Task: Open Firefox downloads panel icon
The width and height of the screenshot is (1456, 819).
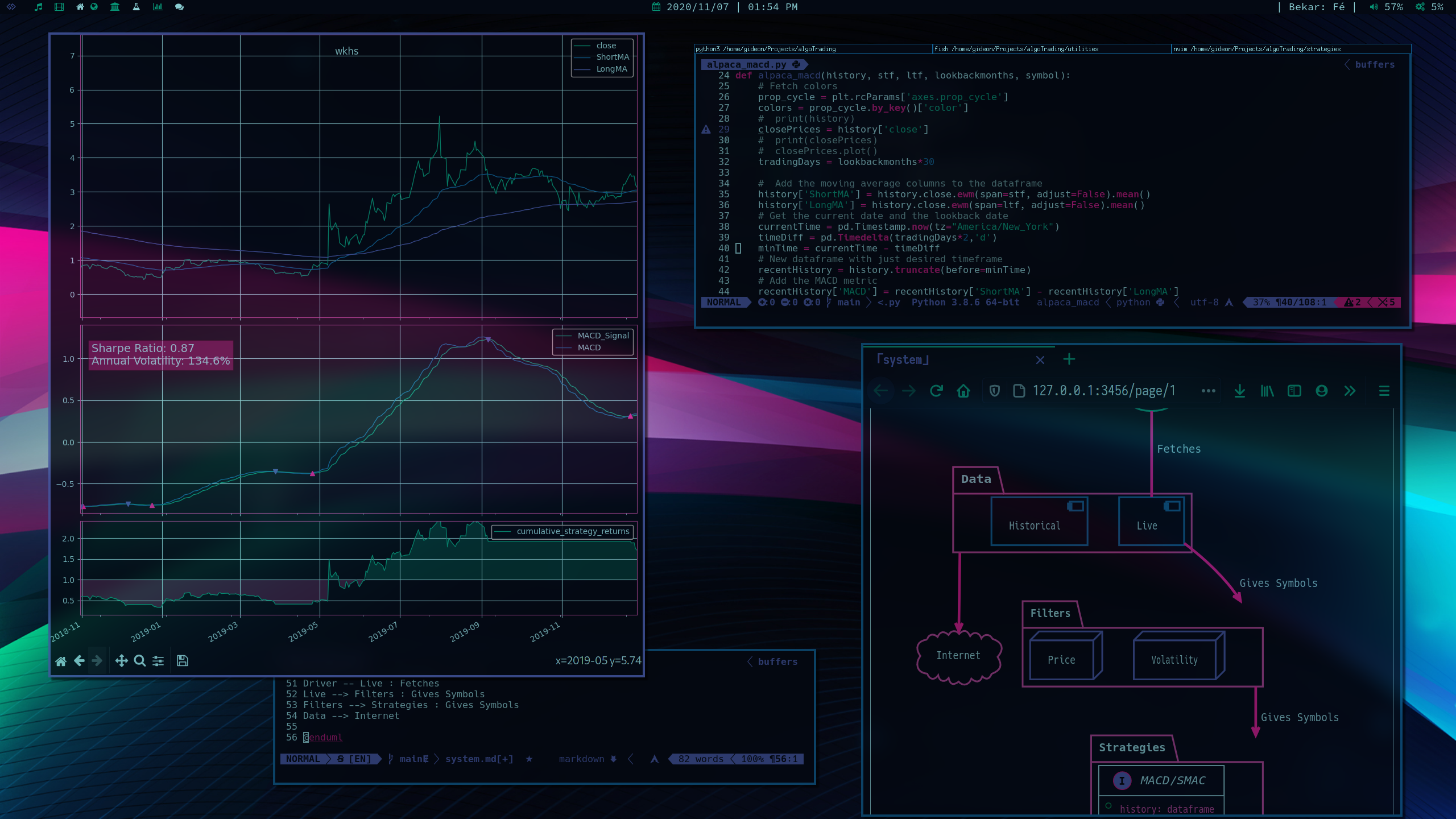Action: pos(1240,391)
